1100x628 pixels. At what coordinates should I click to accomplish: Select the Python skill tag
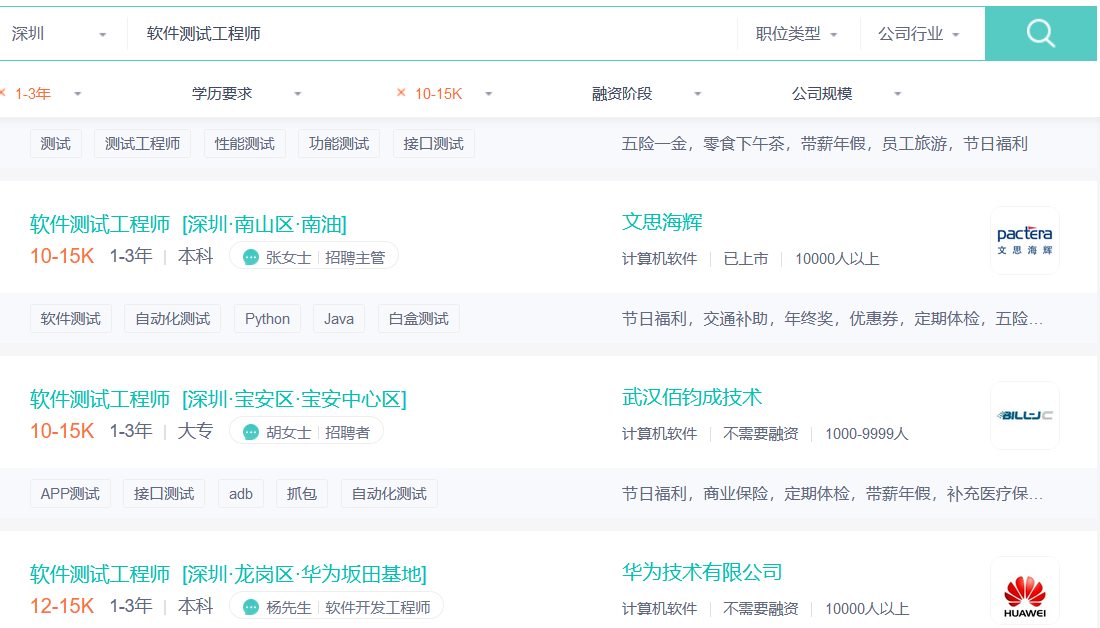point(267,318)
